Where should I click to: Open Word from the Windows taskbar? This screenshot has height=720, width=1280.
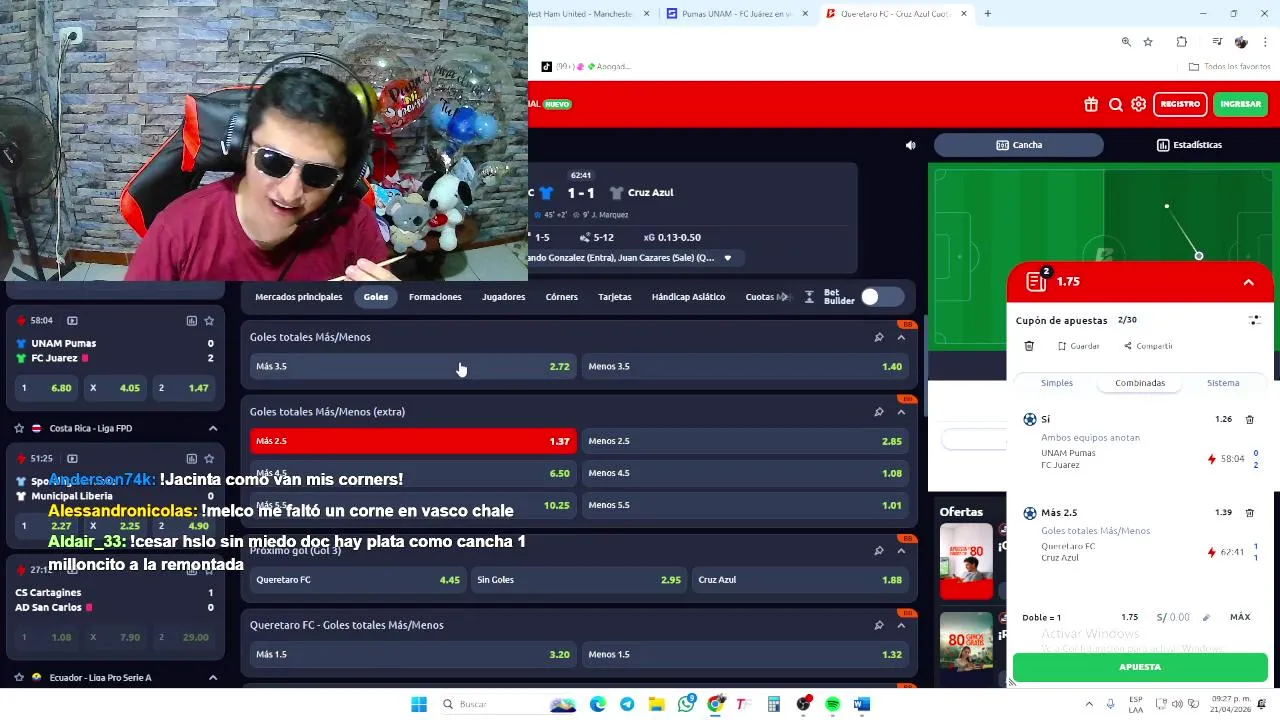(x=862, y=704)
